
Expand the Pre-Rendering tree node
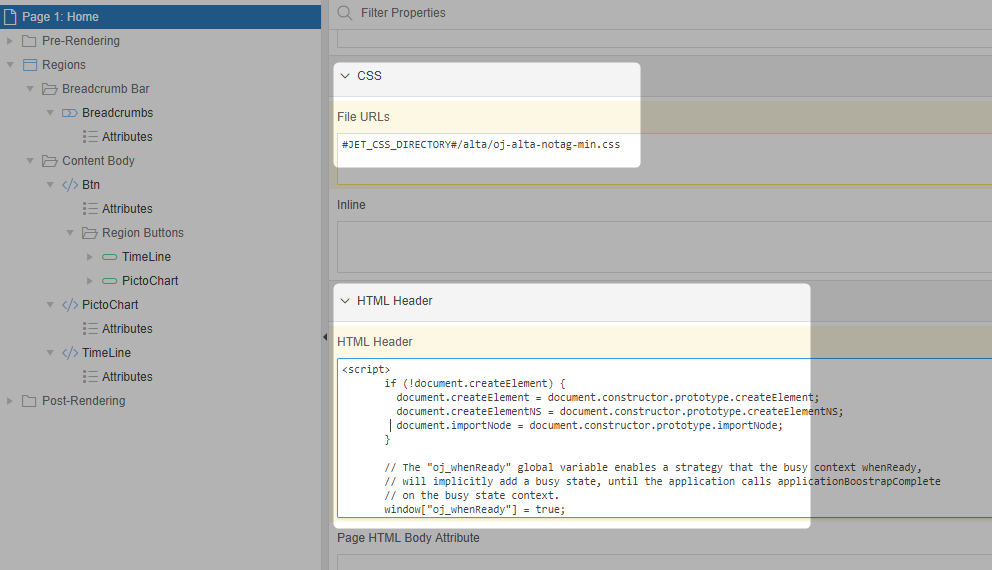coord(10,41)
